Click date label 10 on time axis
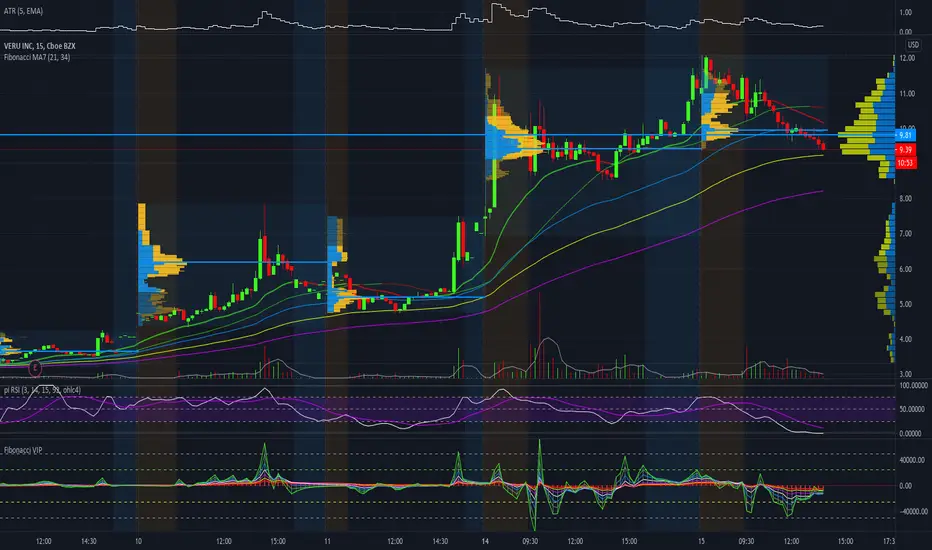The image size is (932, 550). click(x=138, y=541)
